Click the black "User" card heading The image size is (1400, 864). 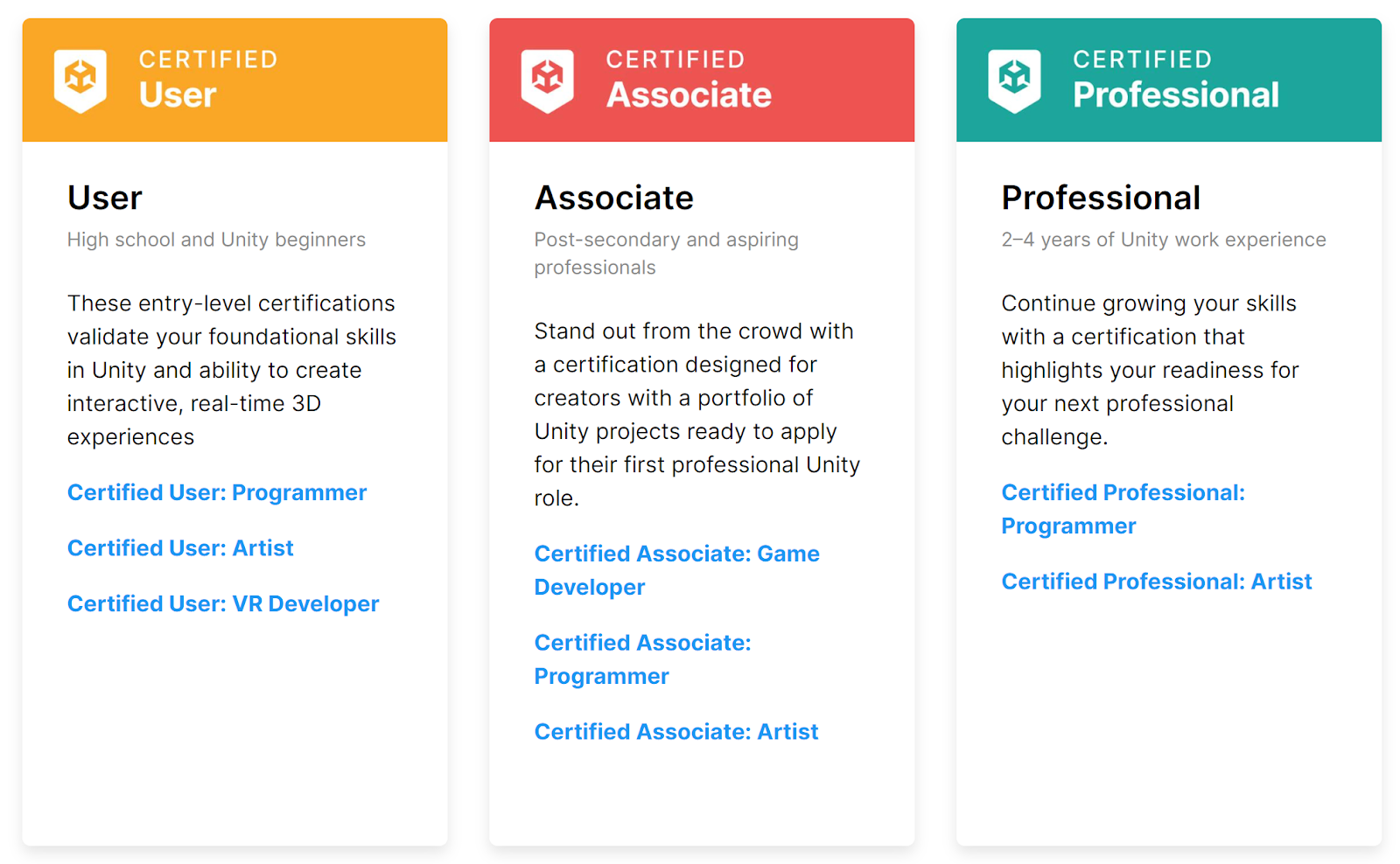coord(105,198)
